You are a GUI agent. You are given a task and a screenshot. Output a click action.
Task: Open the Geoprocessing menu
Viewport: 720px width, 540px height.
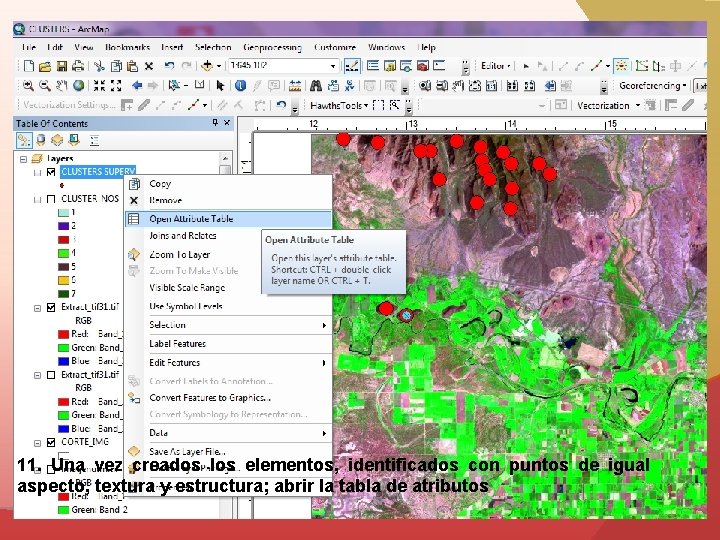[270, 47]
